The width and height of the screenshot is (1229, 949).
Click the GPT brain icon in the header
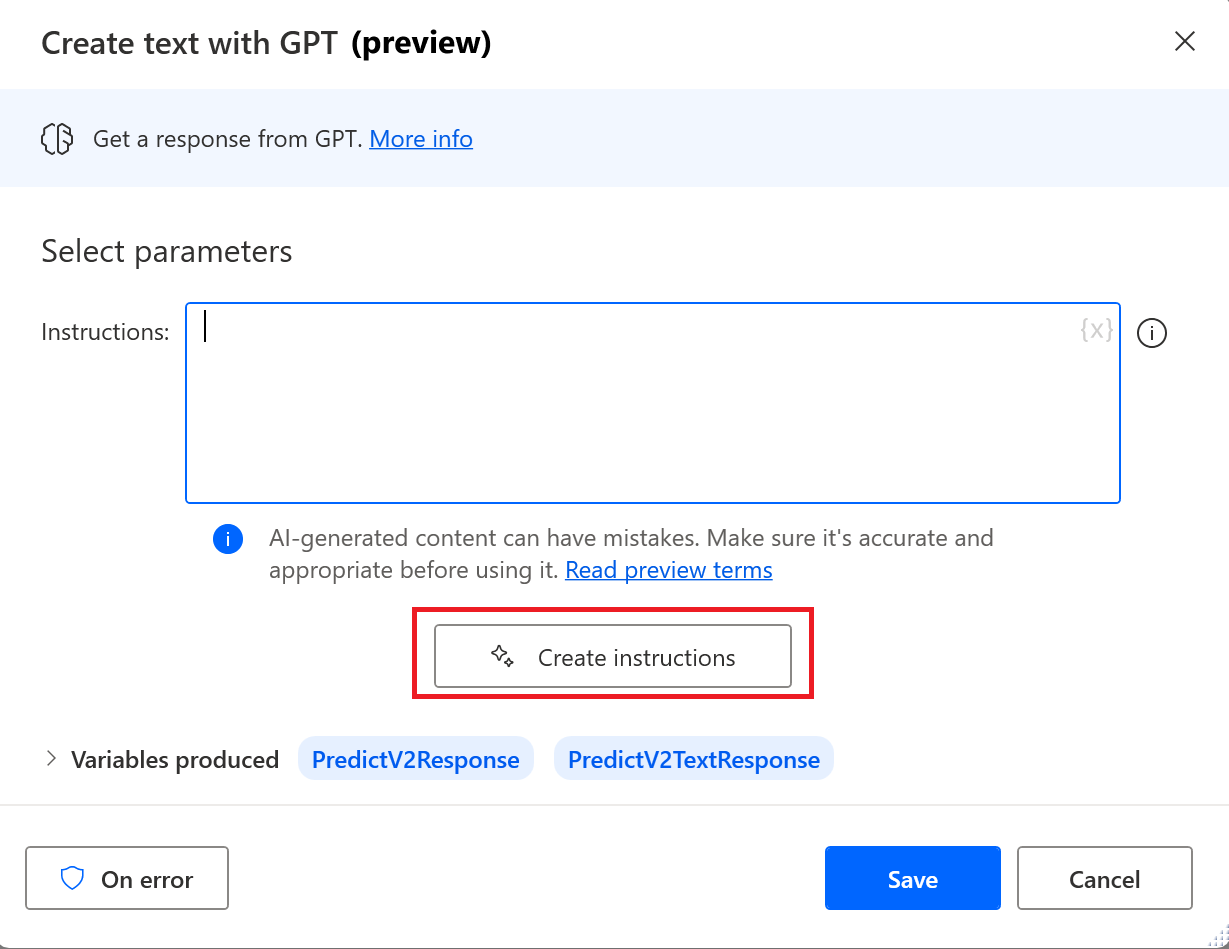point(57,138)
